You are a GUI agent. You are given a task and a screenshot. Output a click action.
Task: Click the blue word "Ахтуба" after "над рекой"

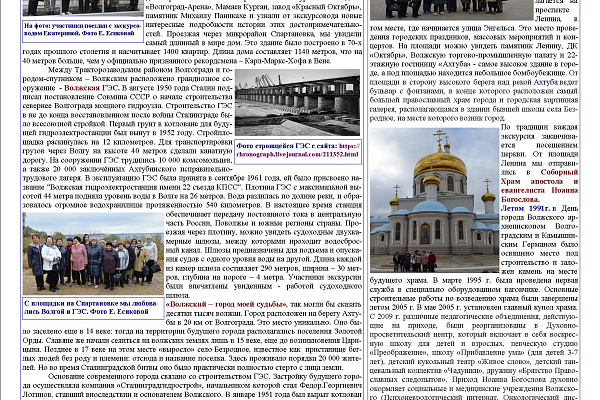coord(545,82)
